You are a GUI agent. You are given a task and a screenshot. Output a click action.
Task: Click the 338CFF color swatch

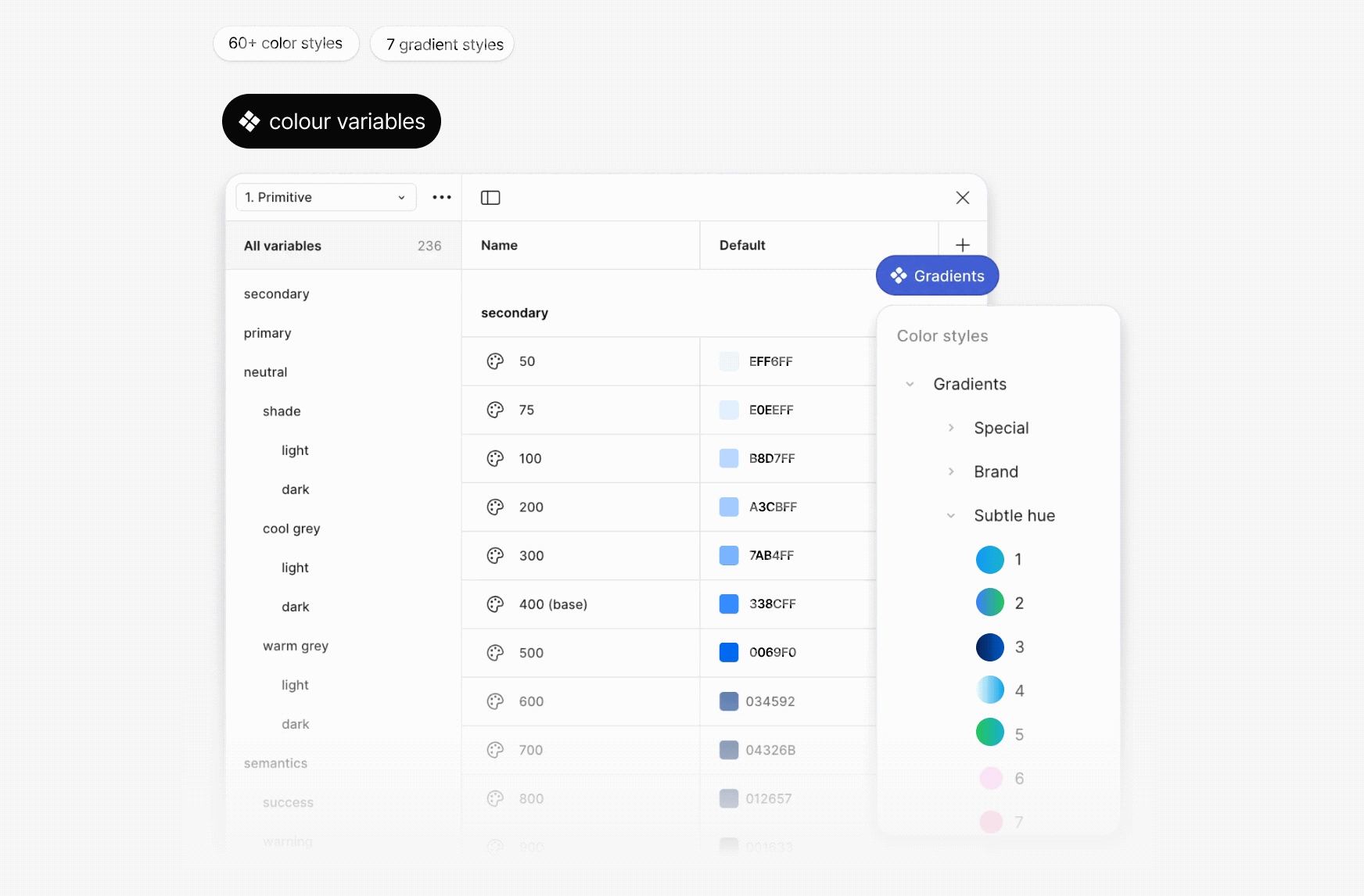pos(729,604)
